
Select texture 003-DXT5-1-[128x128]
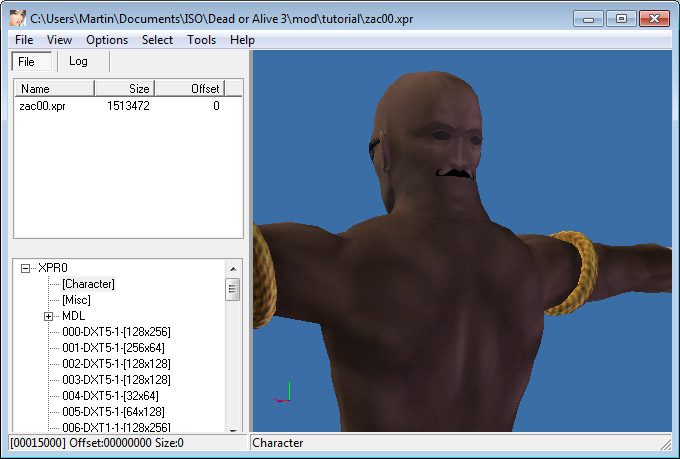(116, 380)
